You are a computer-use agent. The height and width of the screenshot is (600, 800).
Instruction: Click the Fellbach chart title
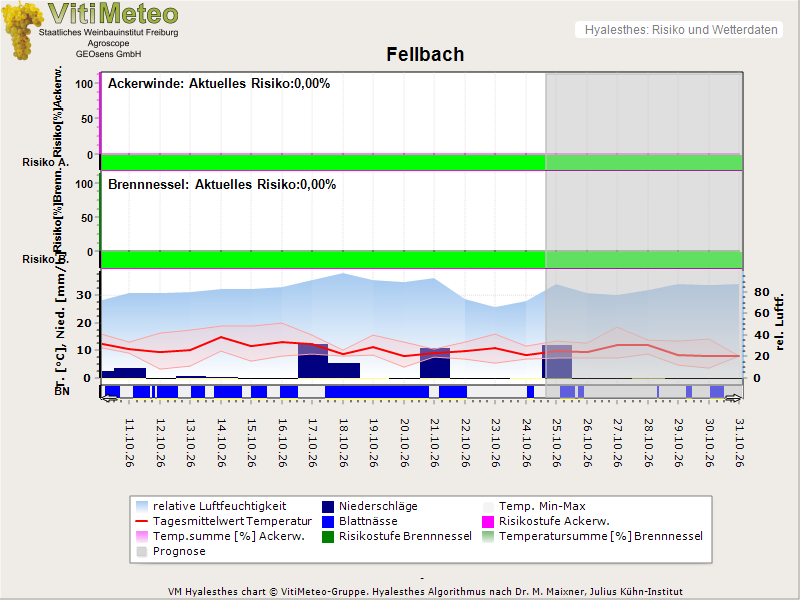(425, 55)
